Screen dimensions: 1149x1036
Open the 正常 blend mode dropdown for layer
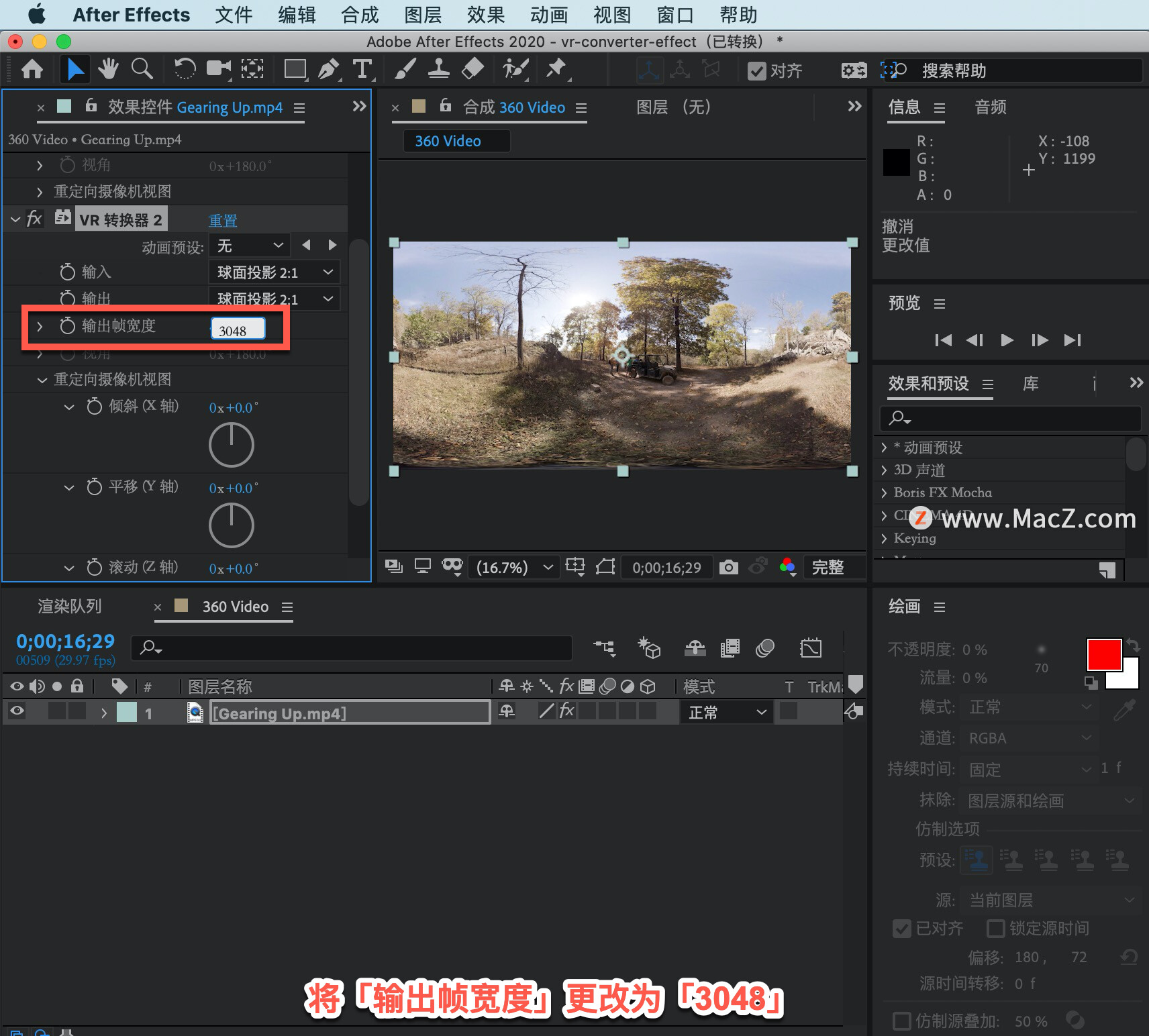(728, 712)
